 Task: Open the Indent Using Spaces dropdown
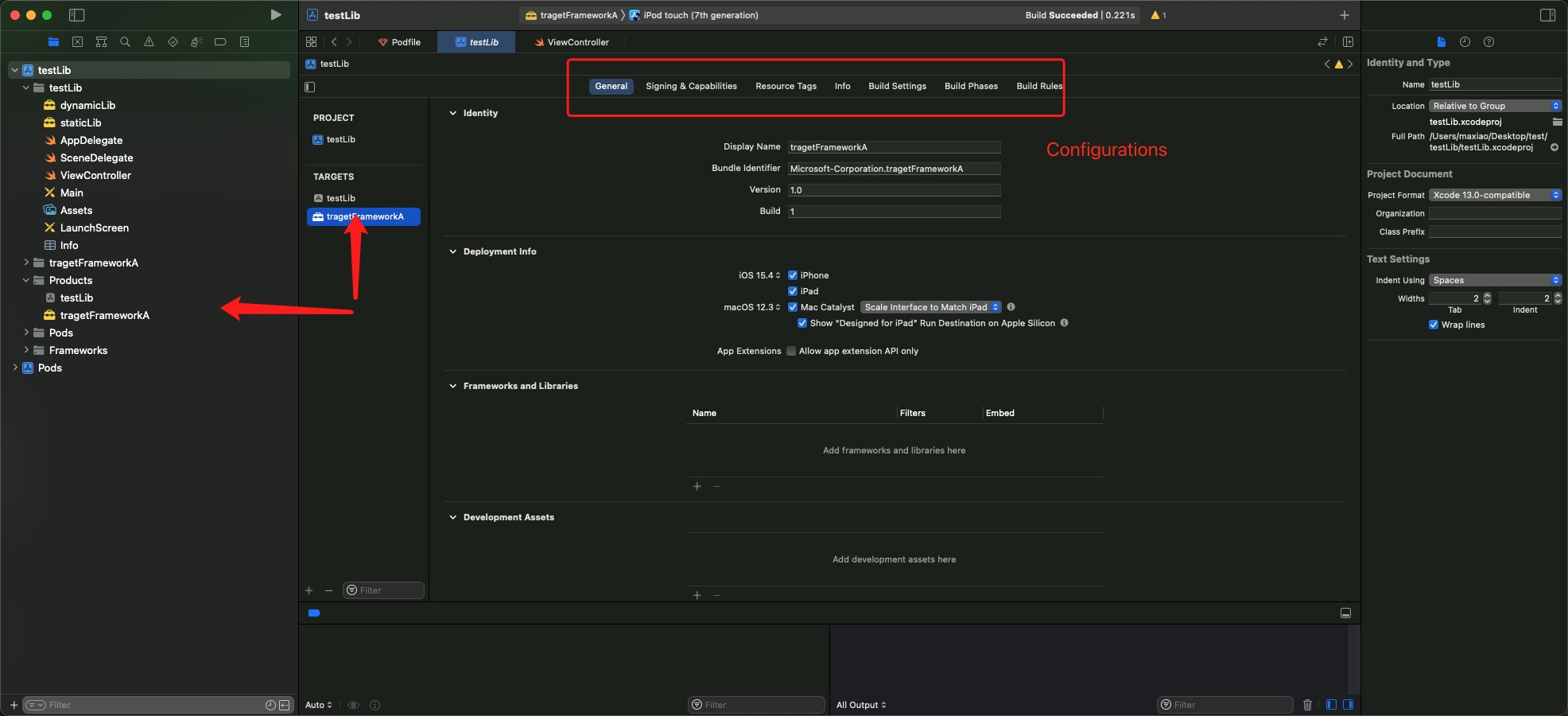pos(1495,280)
